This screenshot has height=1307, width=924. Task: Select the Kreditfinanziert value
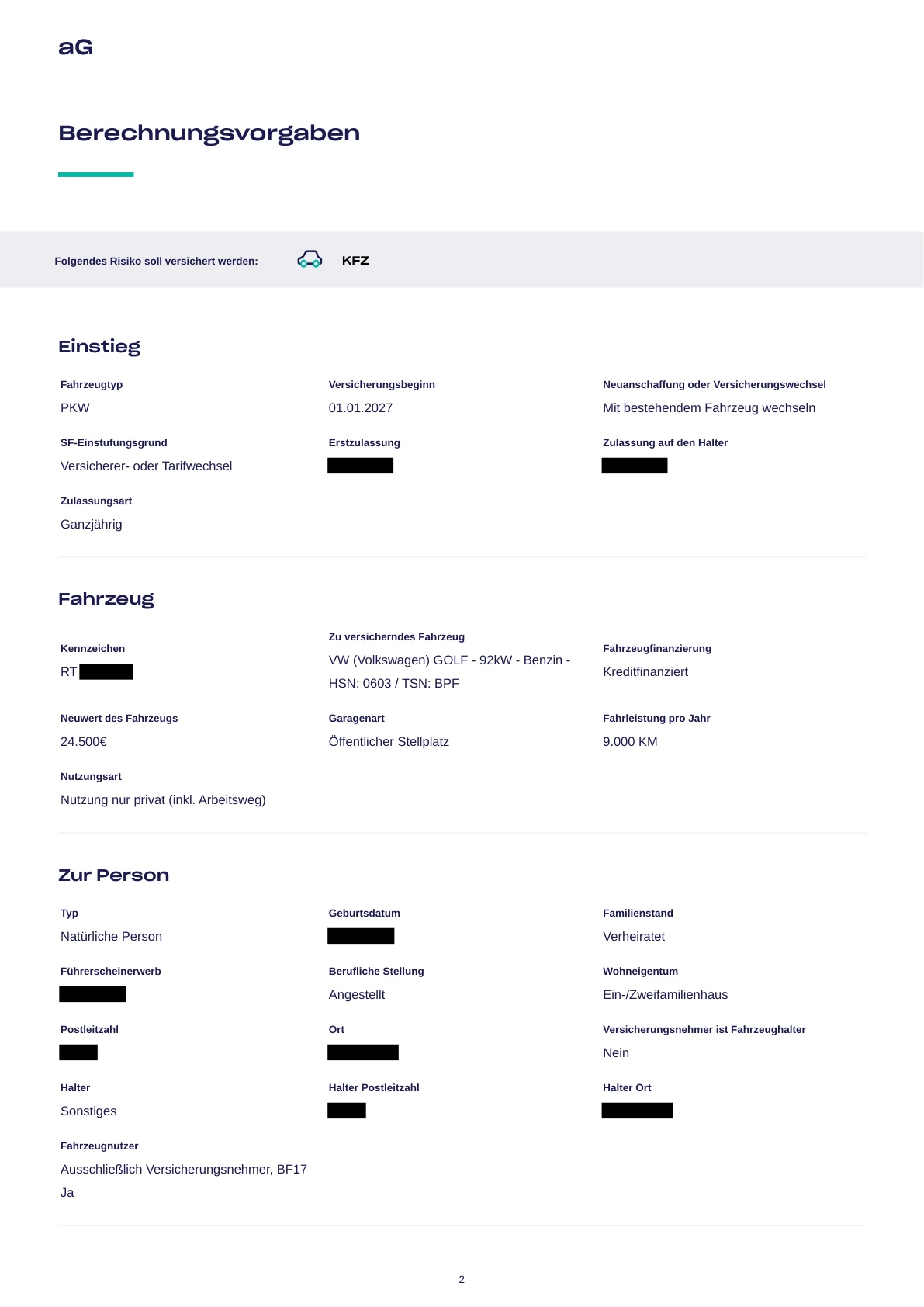(645, 672)
